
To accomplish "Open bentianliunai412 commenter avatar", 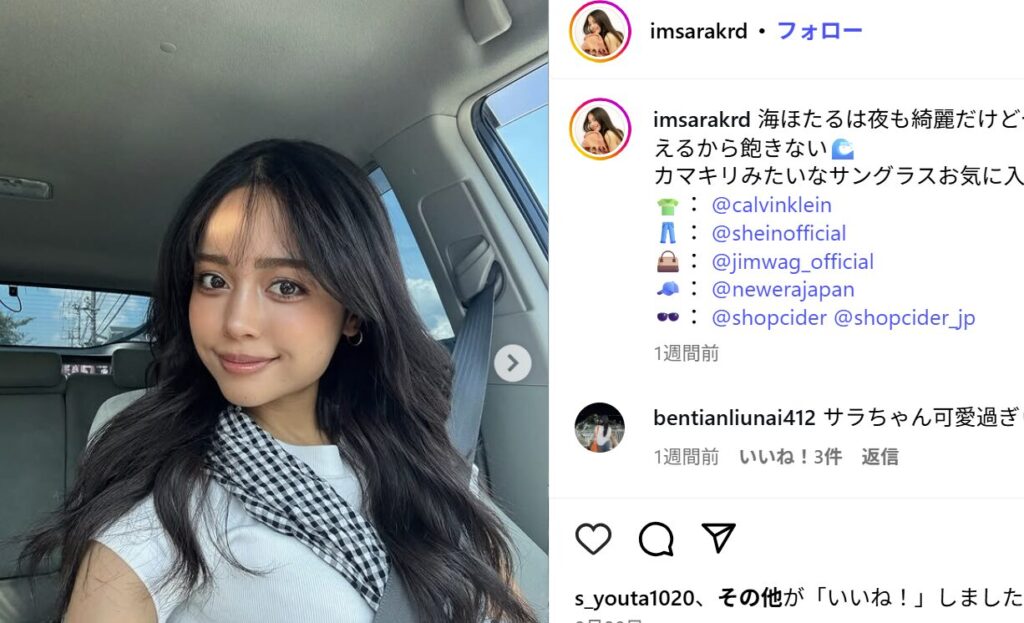I will (x=600, y=428).
